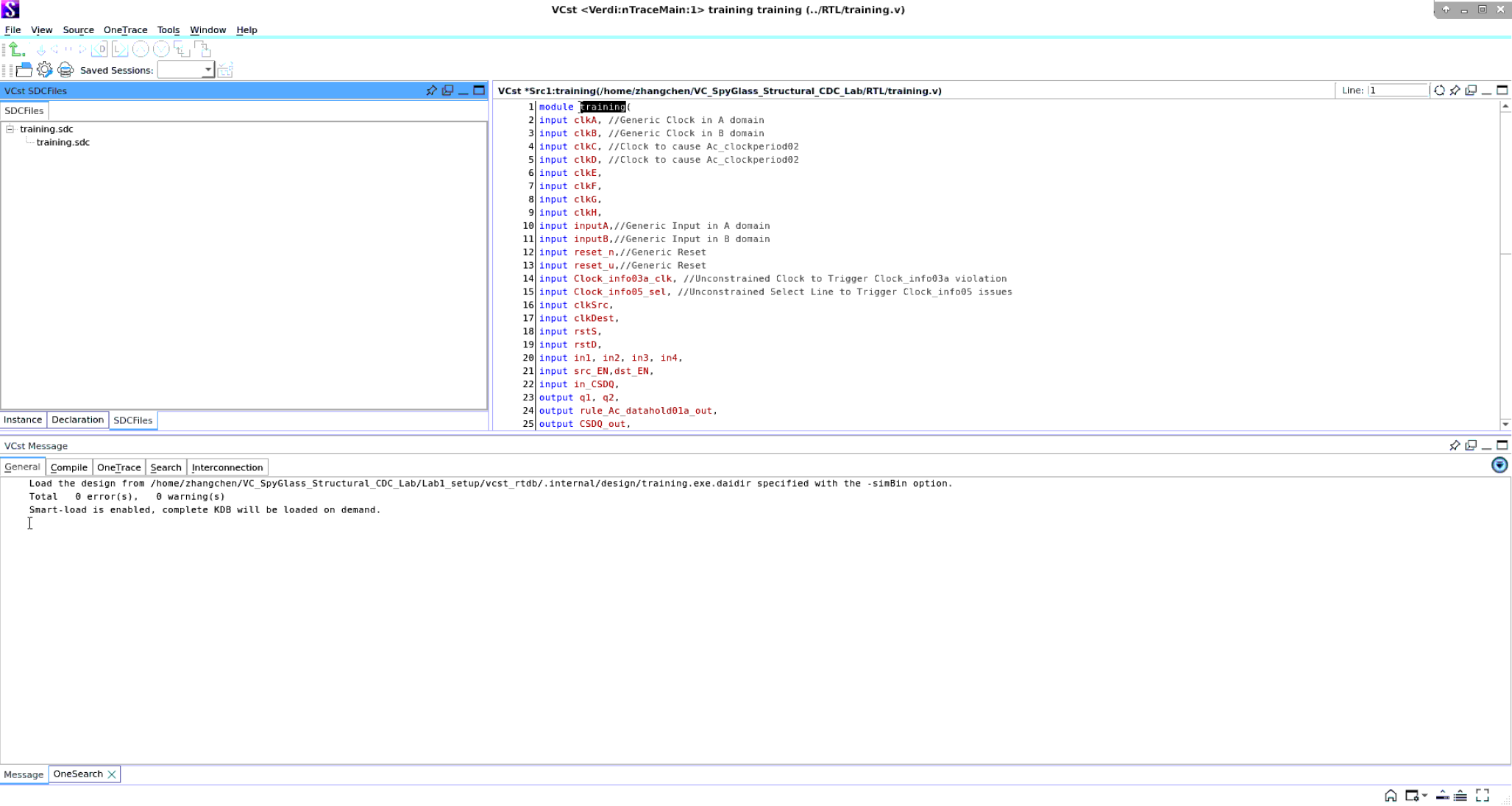Switch to the Interconnection tab

227,467
